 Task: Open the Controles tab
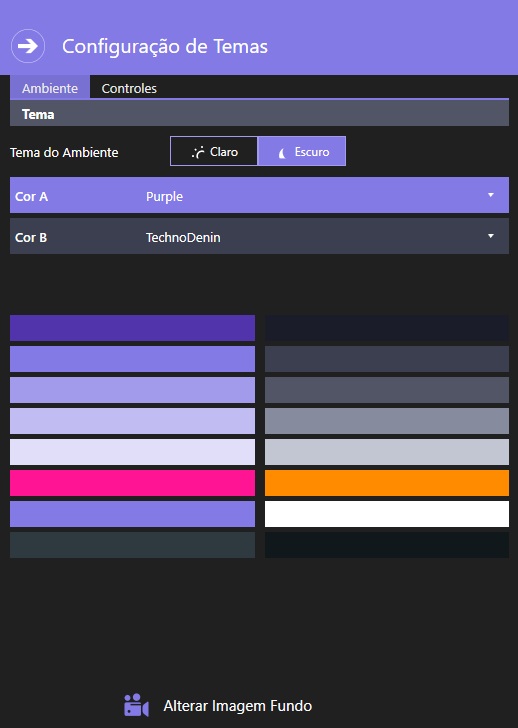coord(129,88)
